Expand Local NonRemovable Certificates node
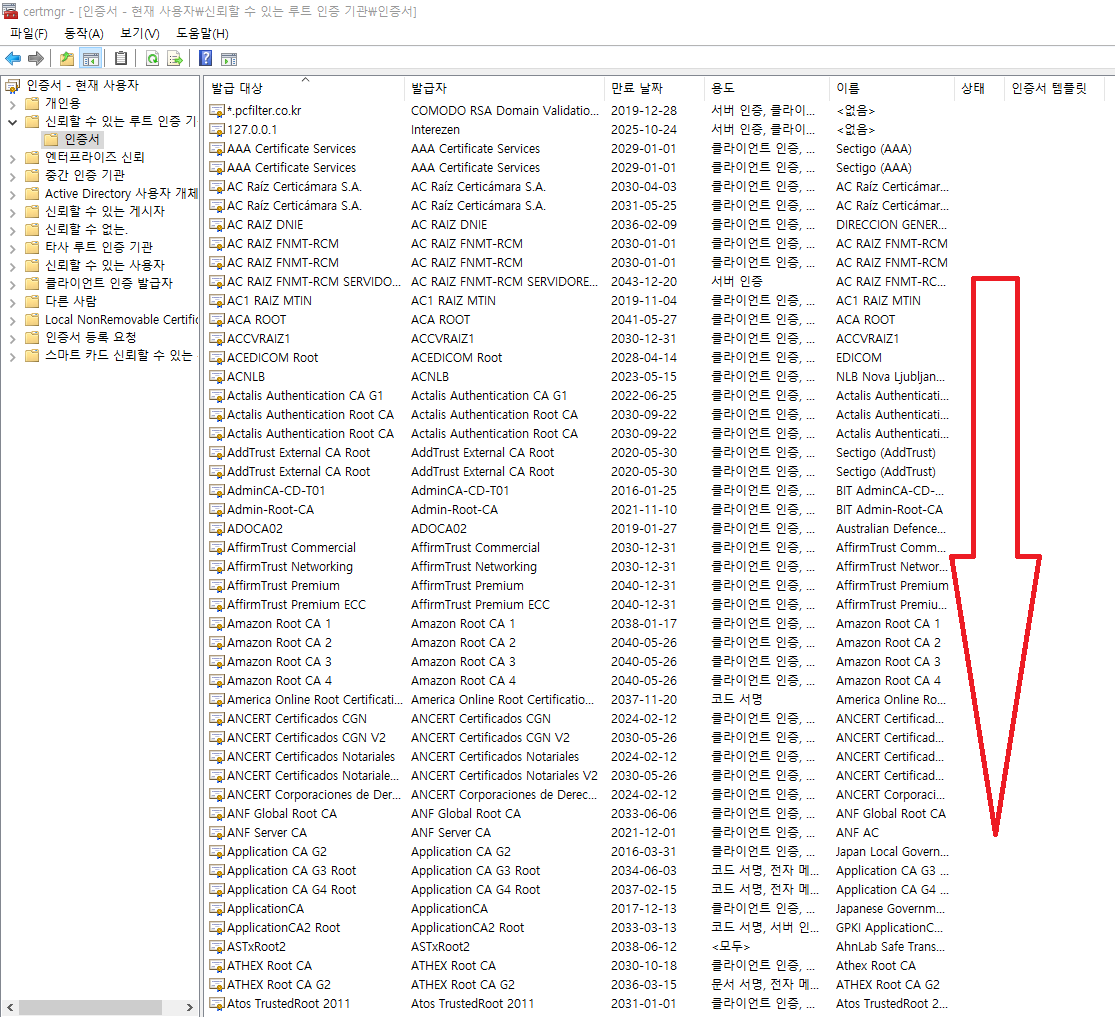 pyautogui.click(x=12, y=320)
